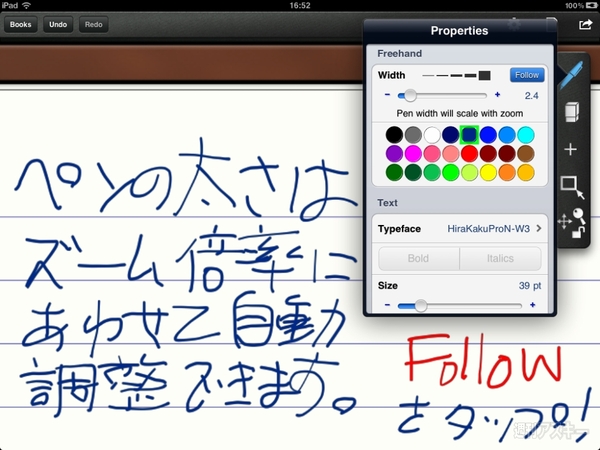600x450 pixels.
Task: Pick the white color swatch
Action: pos(432,135)
